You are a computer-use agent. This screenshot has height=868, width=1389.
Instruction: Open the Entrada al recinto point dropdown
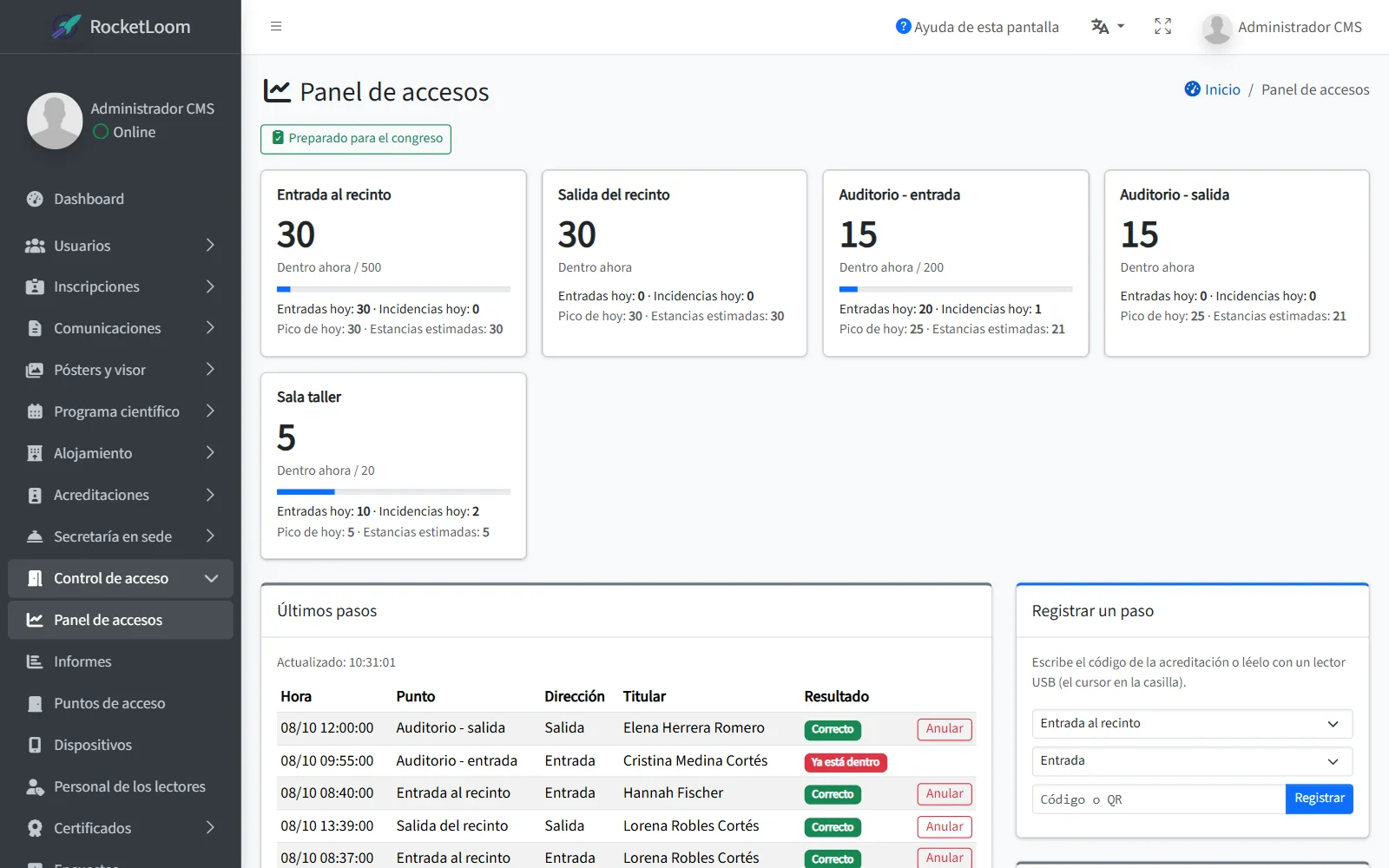[x=1192, y=723]
